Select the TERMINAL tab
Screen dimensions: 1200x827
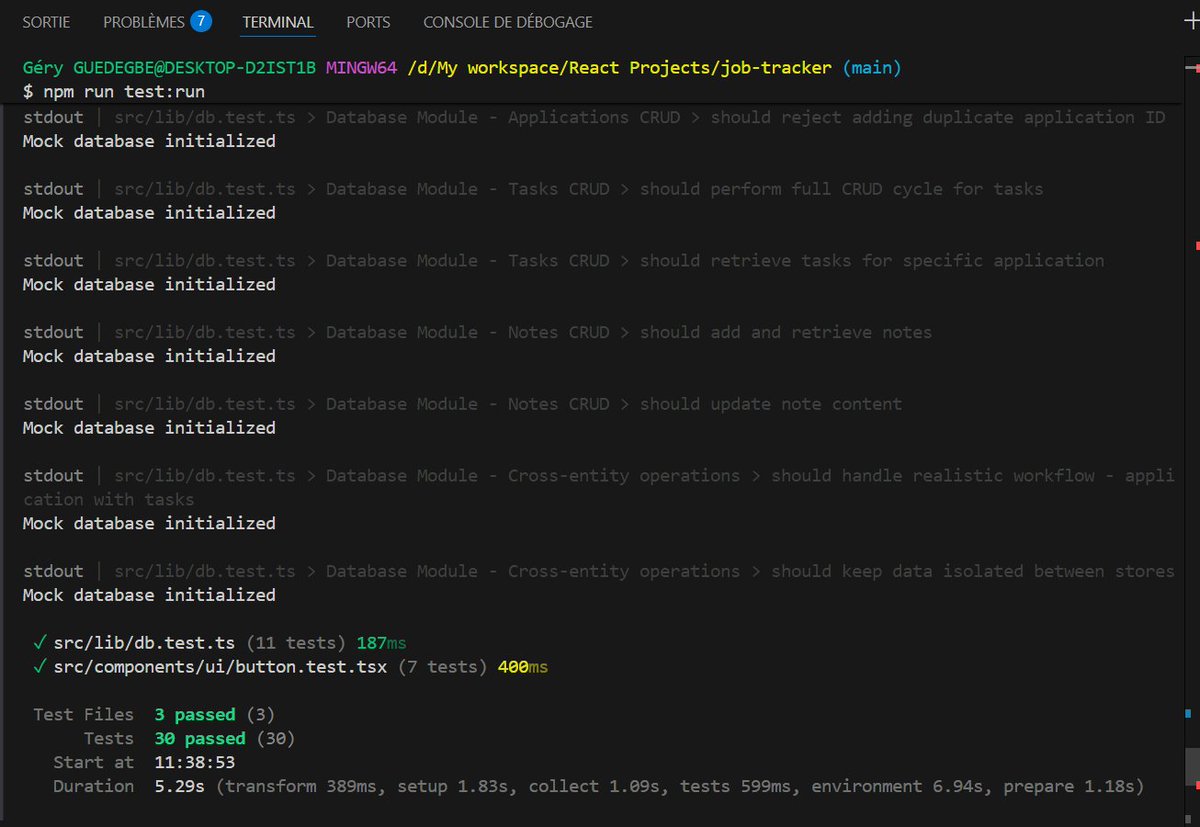(277, 21)
